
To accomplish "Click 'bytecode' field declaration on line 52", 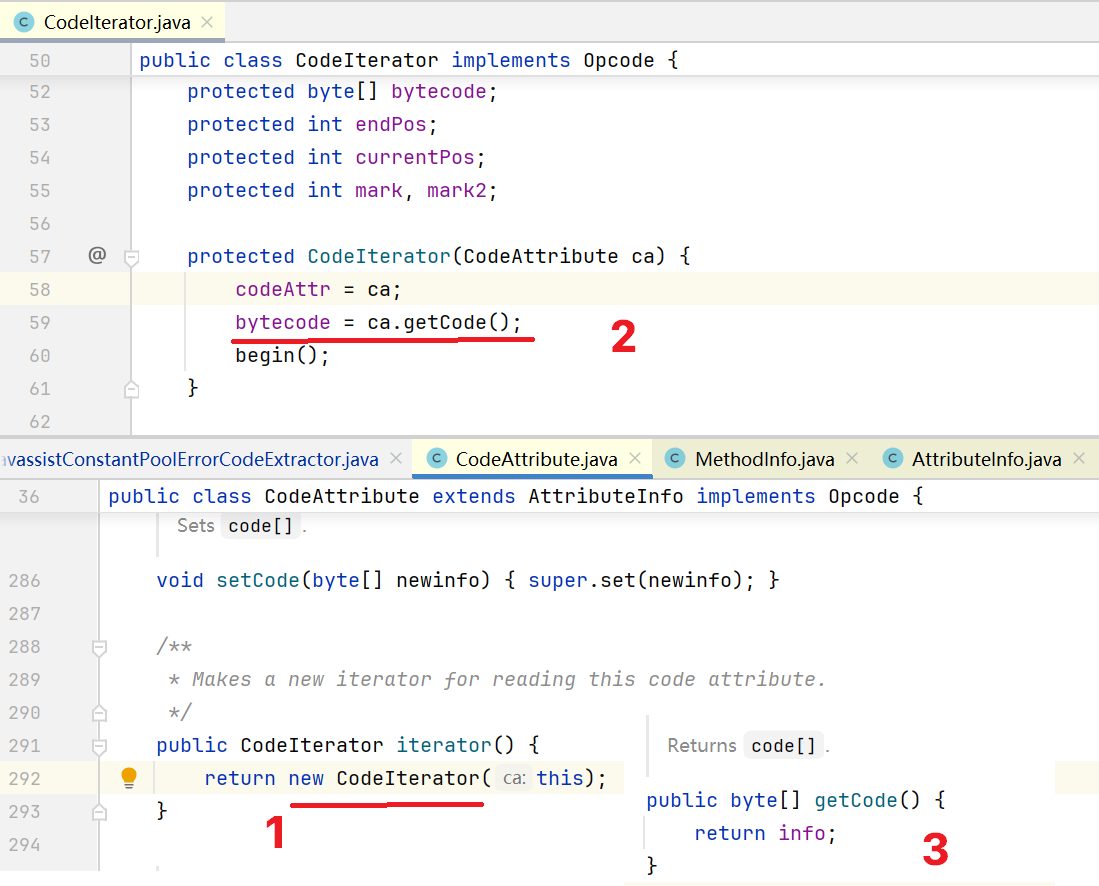I will [439, 92].
